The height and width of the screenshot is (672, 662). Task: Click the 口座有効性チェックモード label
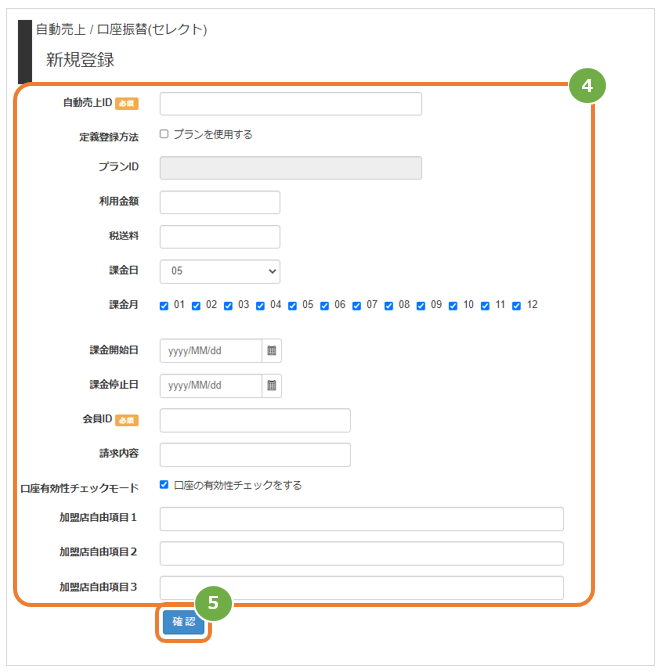tap(80, 488)
